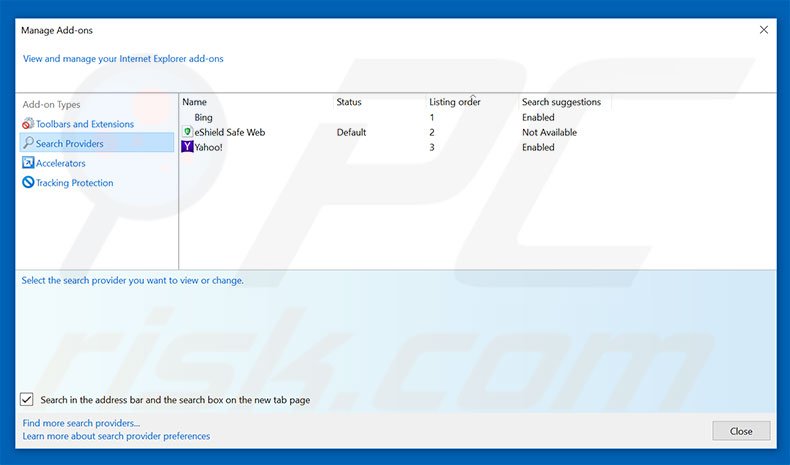Screen dimensions: 790x465
Task: Click listing order 2 for eShield
Action: point(432,132)
